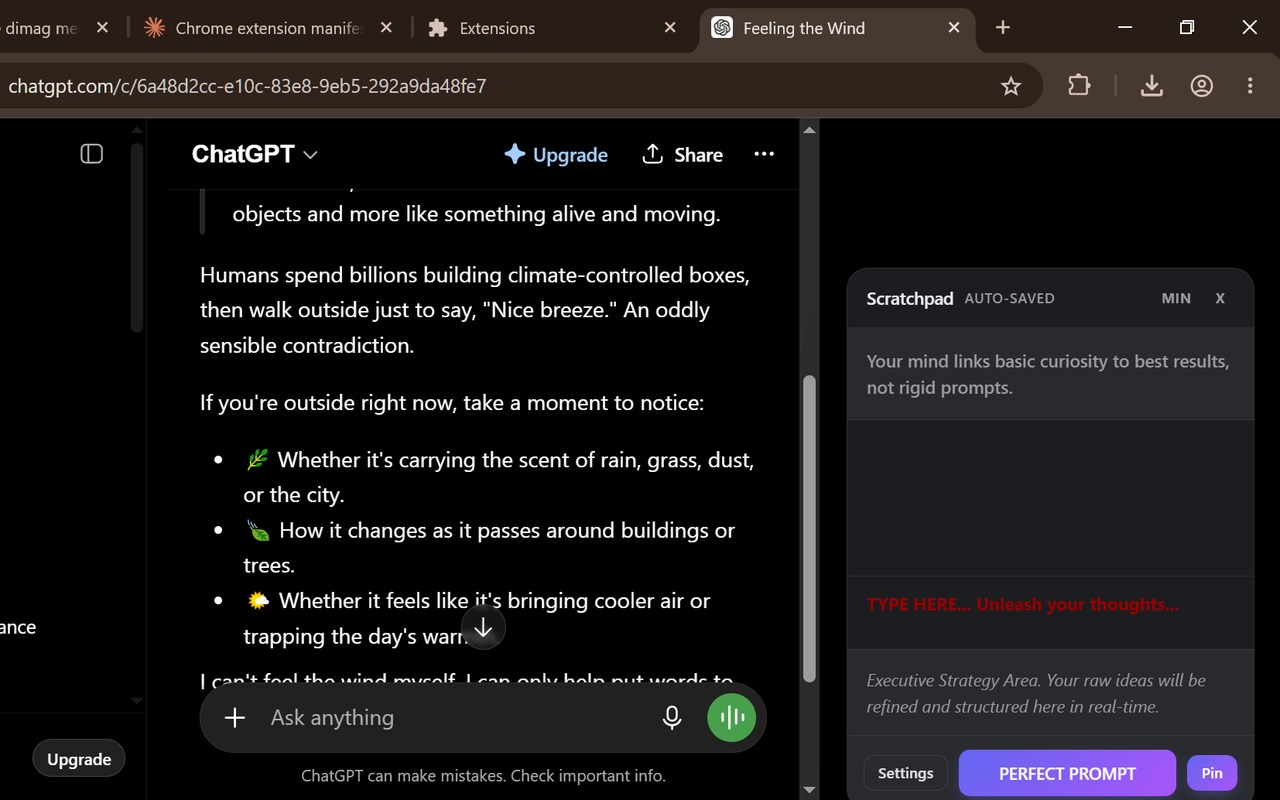This screenshot has width=1280, height=800.
Task: Click the 'Executive Strategy Area' description text
Action: pos(1036,693)
